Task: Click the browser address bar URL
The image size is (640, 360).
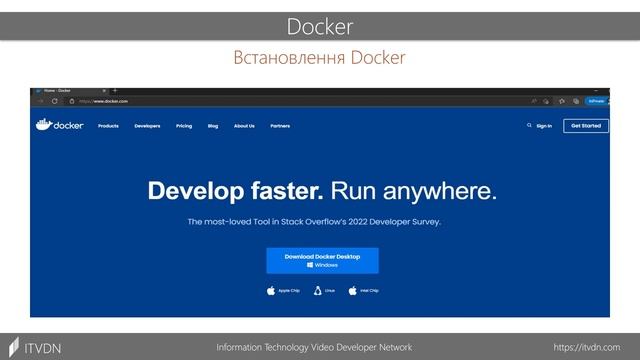Action: pyautogui.click(x=104, y=101)
